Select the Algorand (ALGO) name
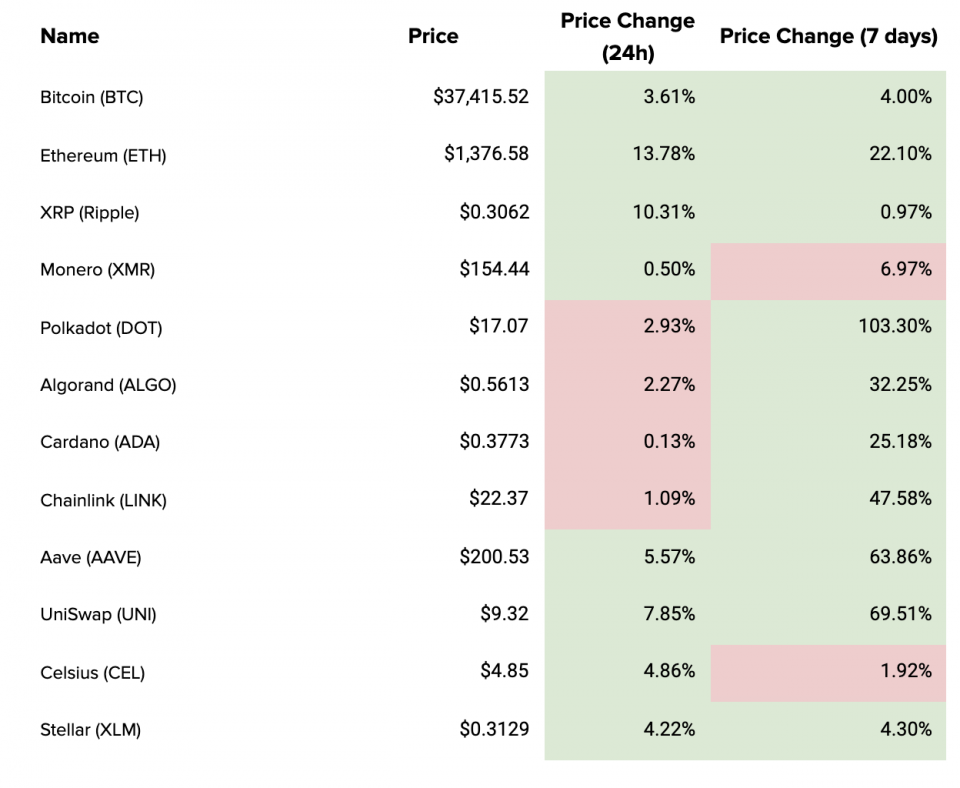Viewport: 960px width, 788px height. pyautogui.click(x=108, y=385)
